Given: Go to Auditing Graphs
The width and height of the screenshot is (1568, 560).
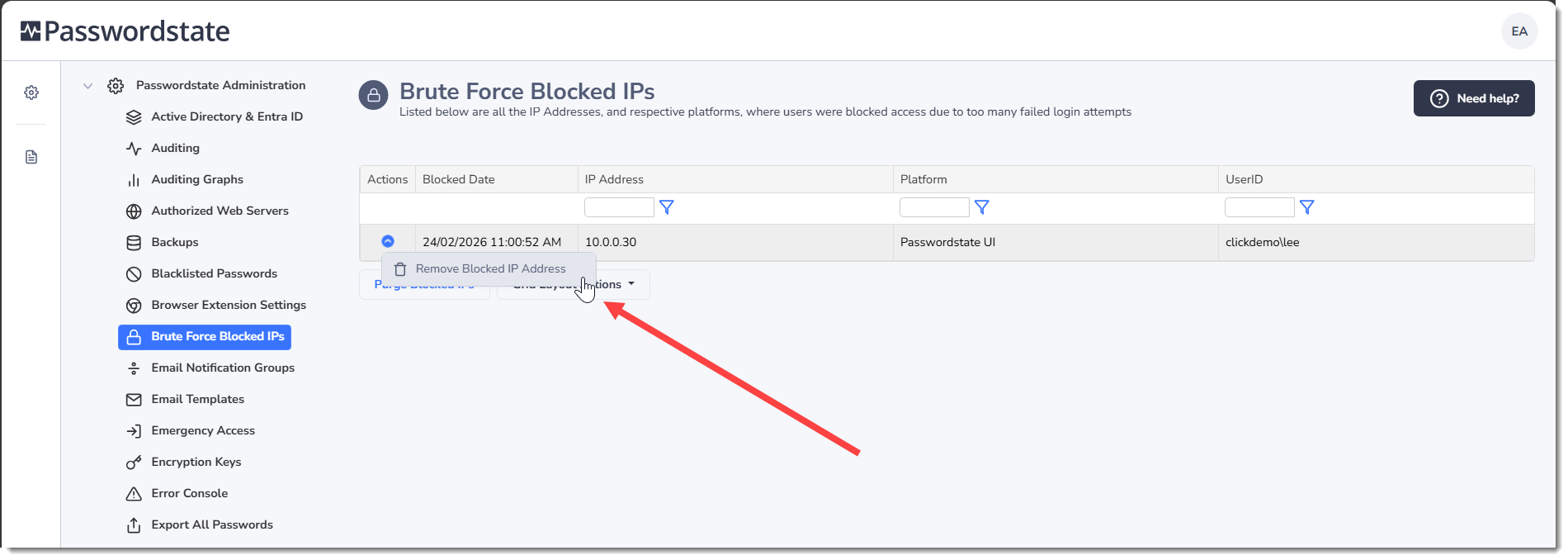Looking at the screenshot, I should [197, 179].
